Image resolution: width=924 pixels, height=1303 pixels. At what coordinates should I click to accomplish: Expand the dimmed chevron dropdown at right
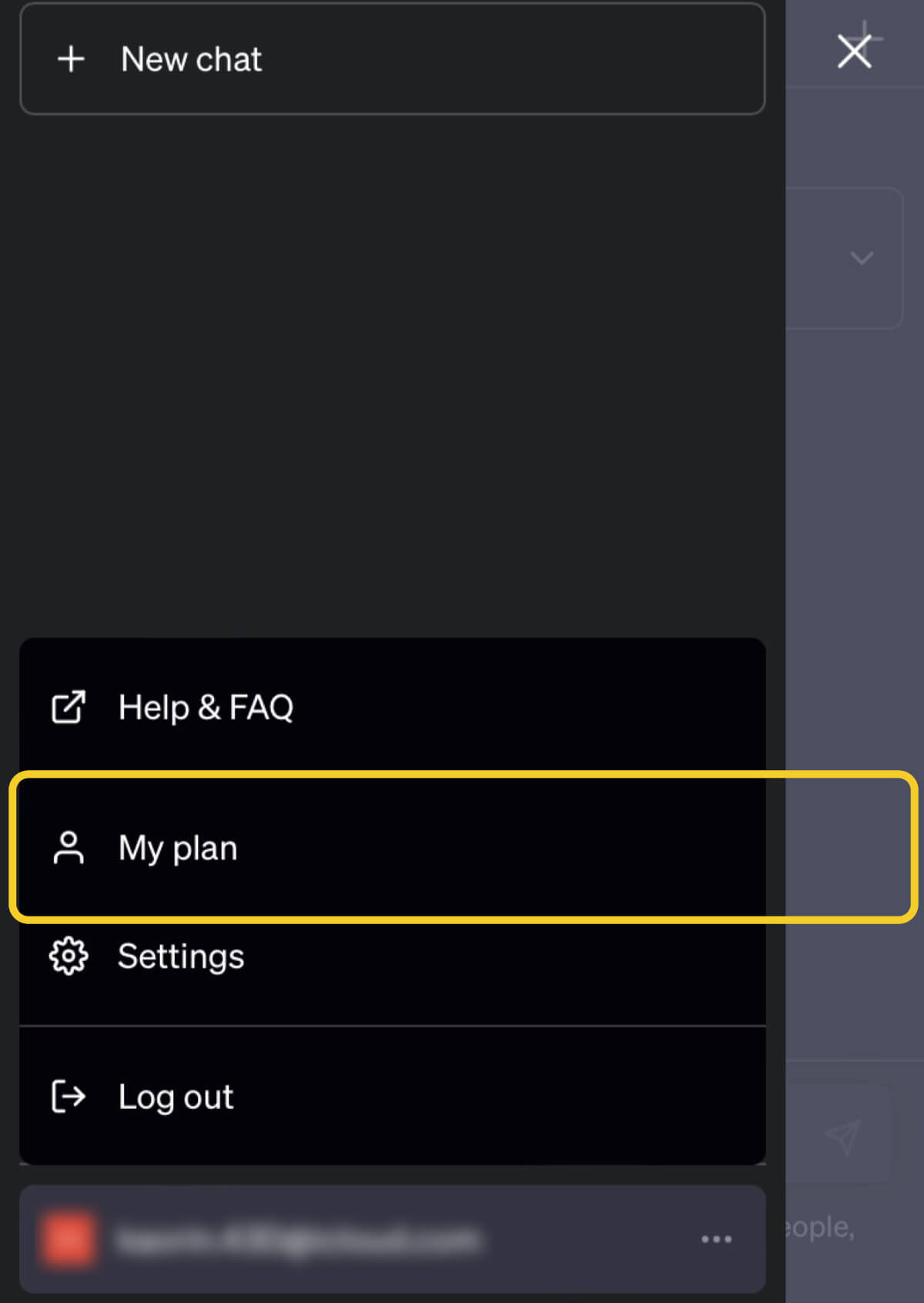pos(862,258)
